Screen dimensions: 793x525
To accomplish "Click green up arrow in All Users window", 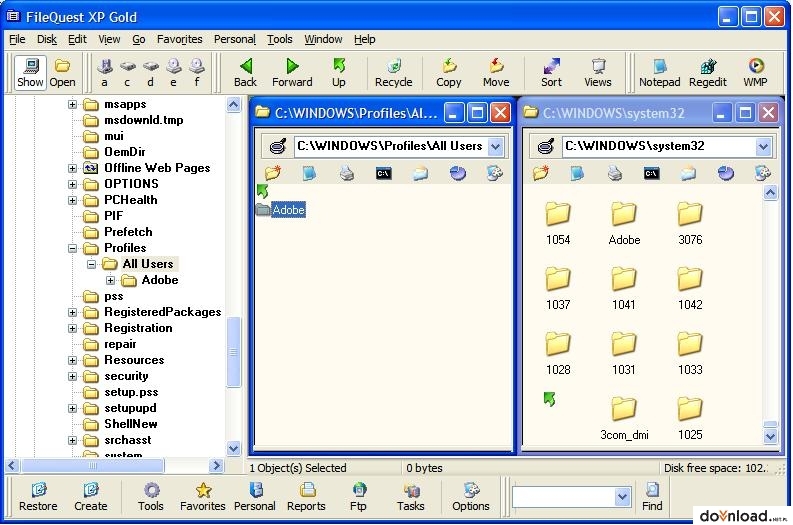I will 262,191.
